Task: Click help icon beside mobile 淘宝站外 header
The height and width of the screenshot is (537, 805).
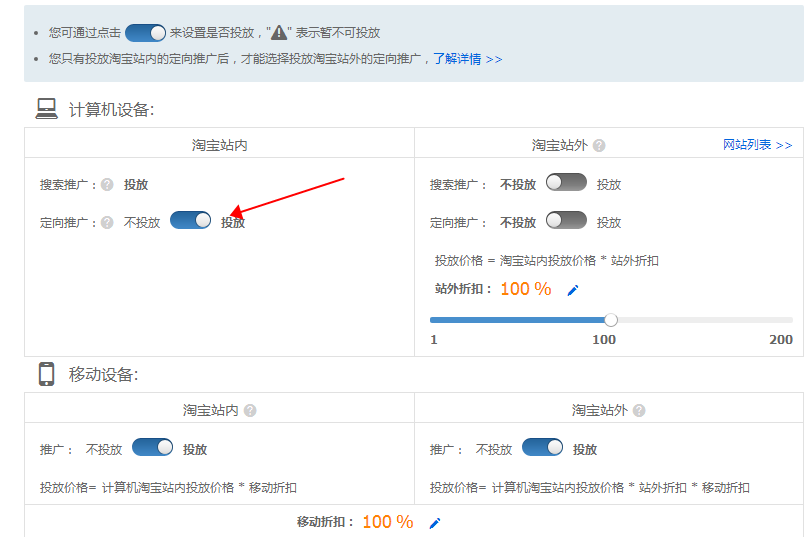Action: [x=639, y=411]
